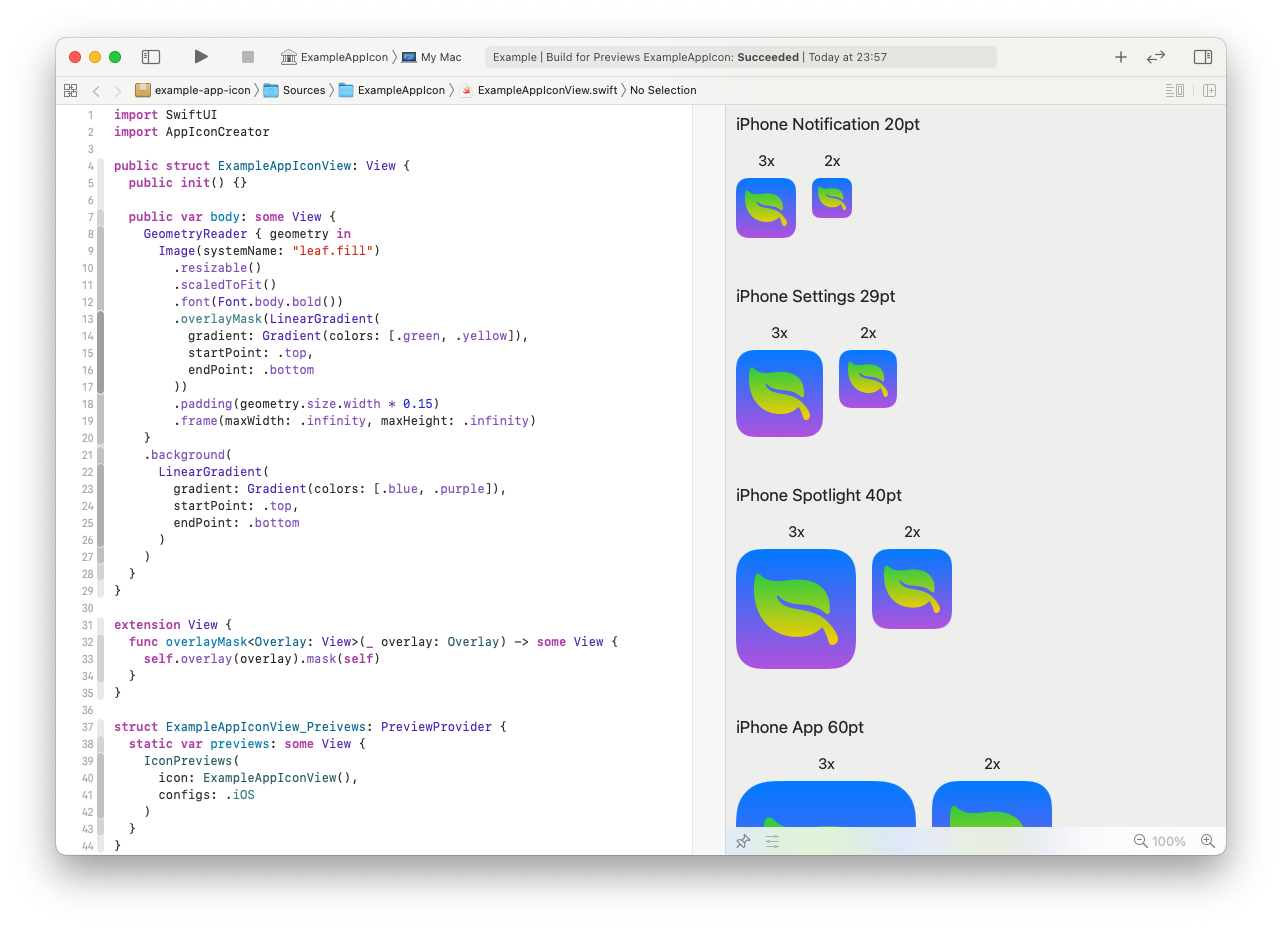Open ExampleAppIconView.swift breadcrumb
Screen dimensions: 1282x929
(x=538, y=90)
